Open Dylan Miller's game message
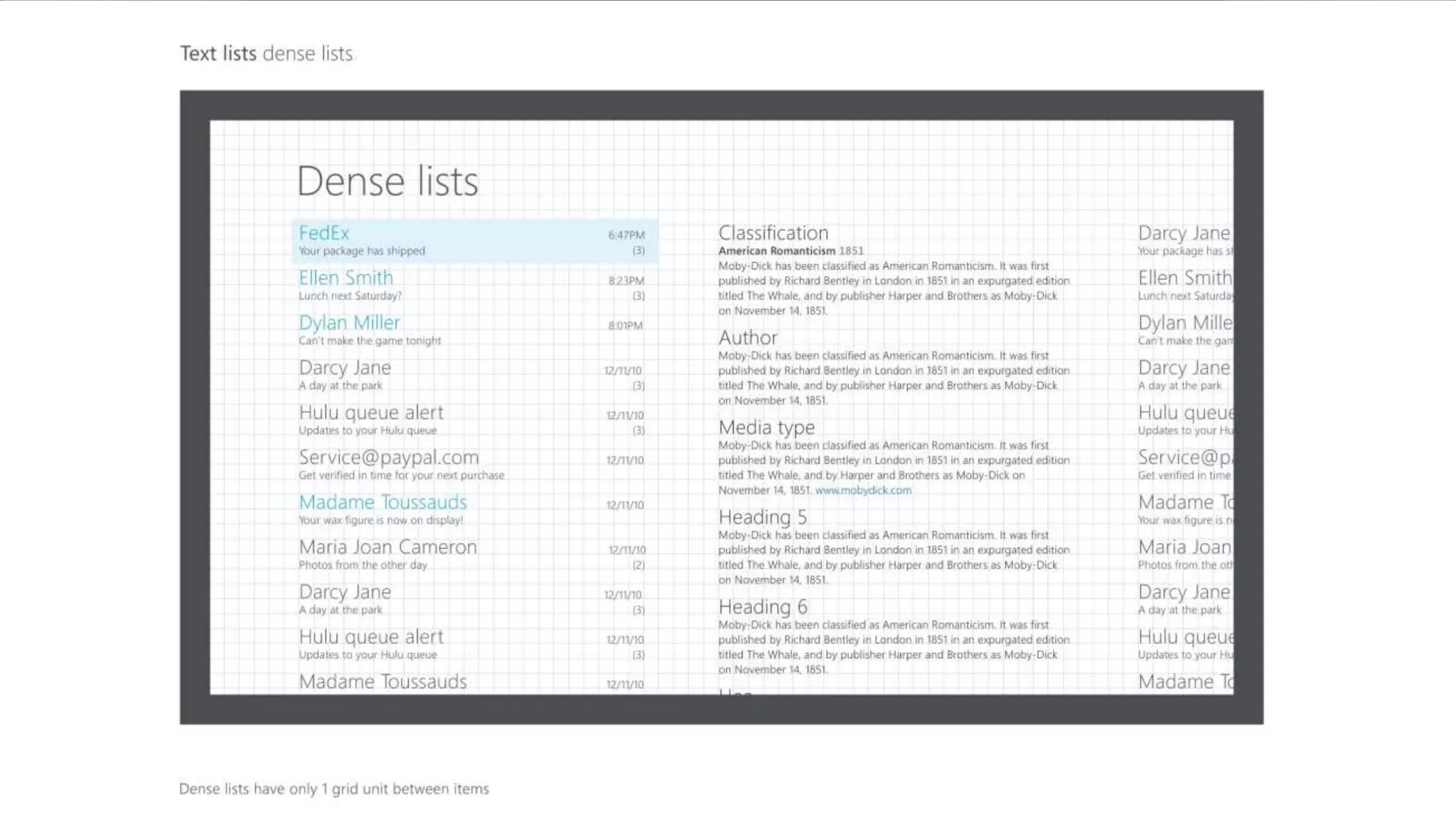The width and height of the screenshot is (1456, 819). 349,323
